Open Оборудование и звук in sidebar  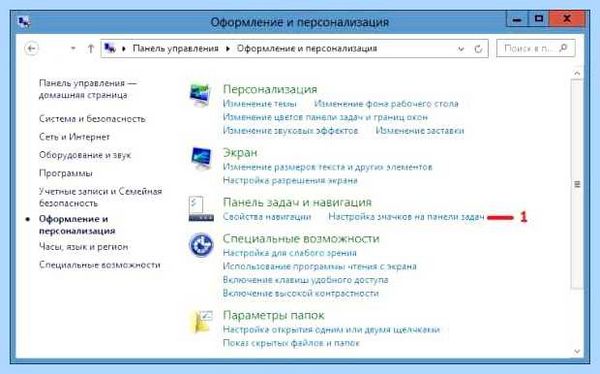pos(85,155)
